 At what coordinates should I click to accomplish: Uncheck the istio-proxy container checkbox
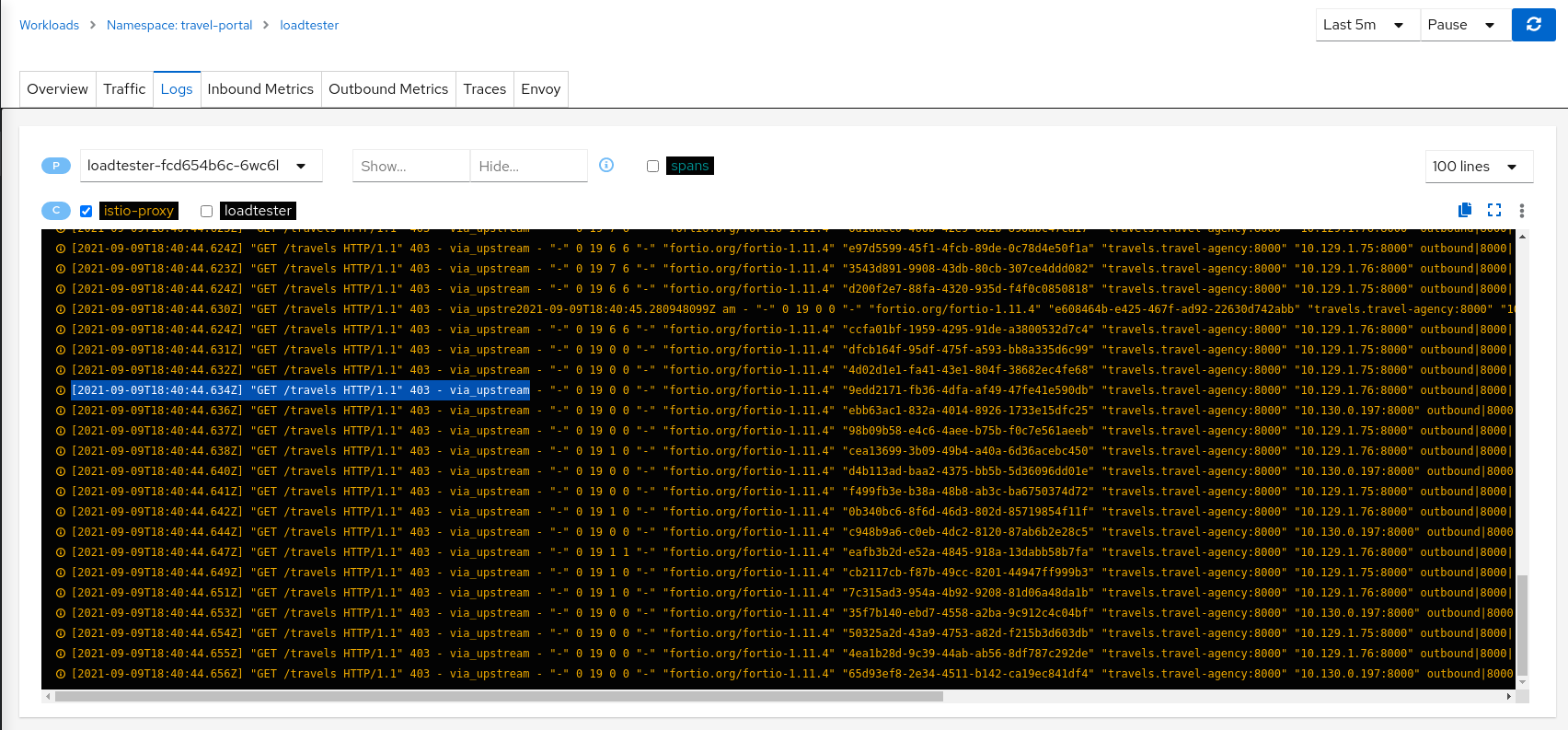click(x=86, y=211)
